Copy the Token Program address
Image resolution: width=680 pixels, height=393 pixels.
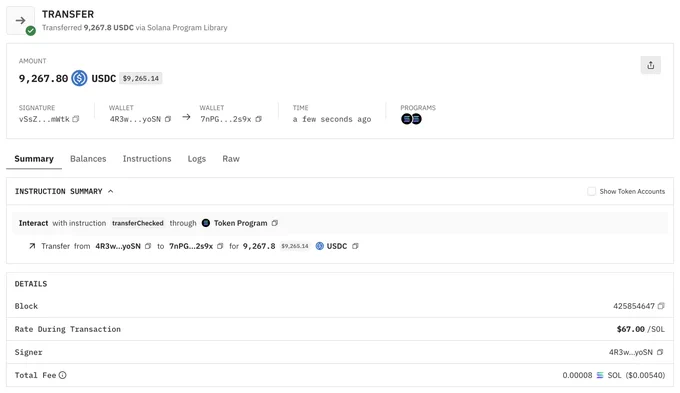pyautogui.click(x=275, y=223)
